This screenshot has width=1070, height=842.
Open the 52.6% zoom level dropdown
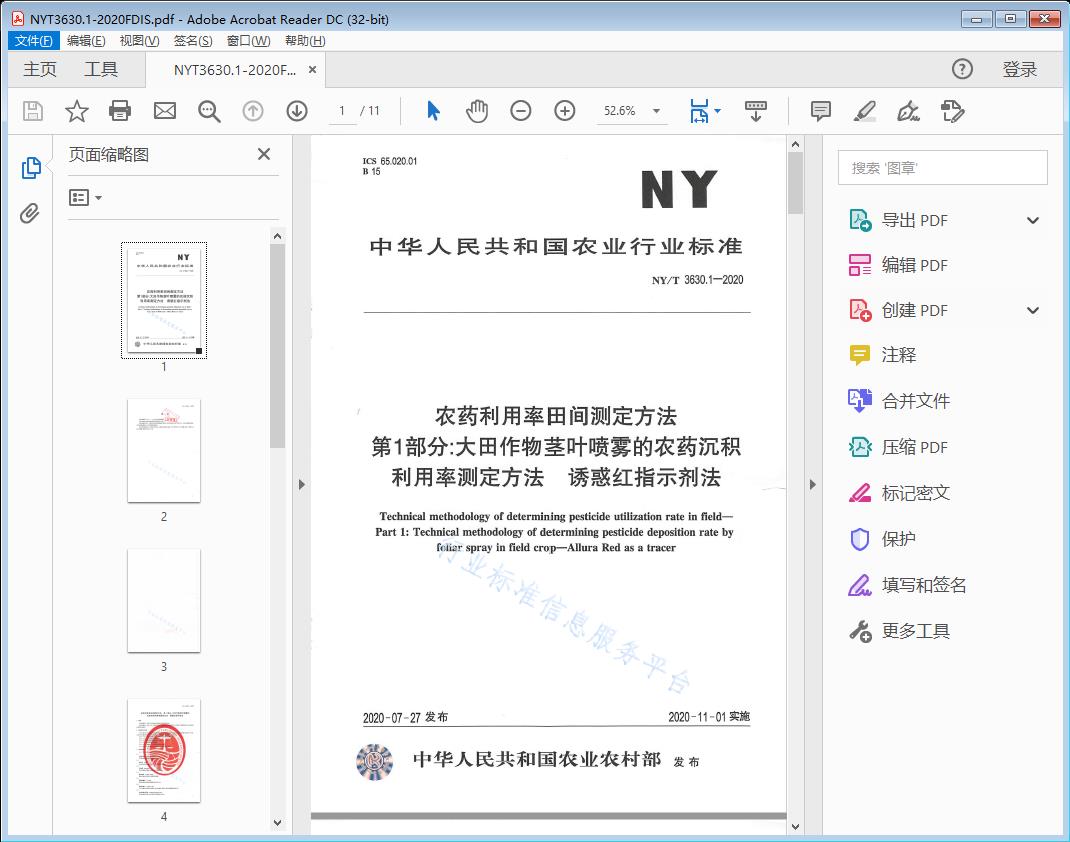[632, 111]
